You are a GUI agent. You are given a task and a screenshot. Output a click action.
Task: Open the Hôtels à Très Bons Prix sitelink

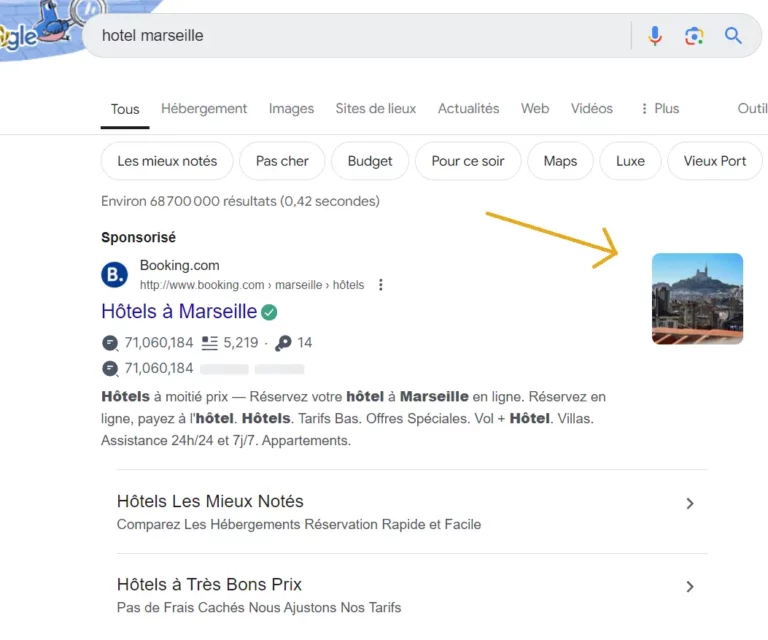[x=209, y=585]
